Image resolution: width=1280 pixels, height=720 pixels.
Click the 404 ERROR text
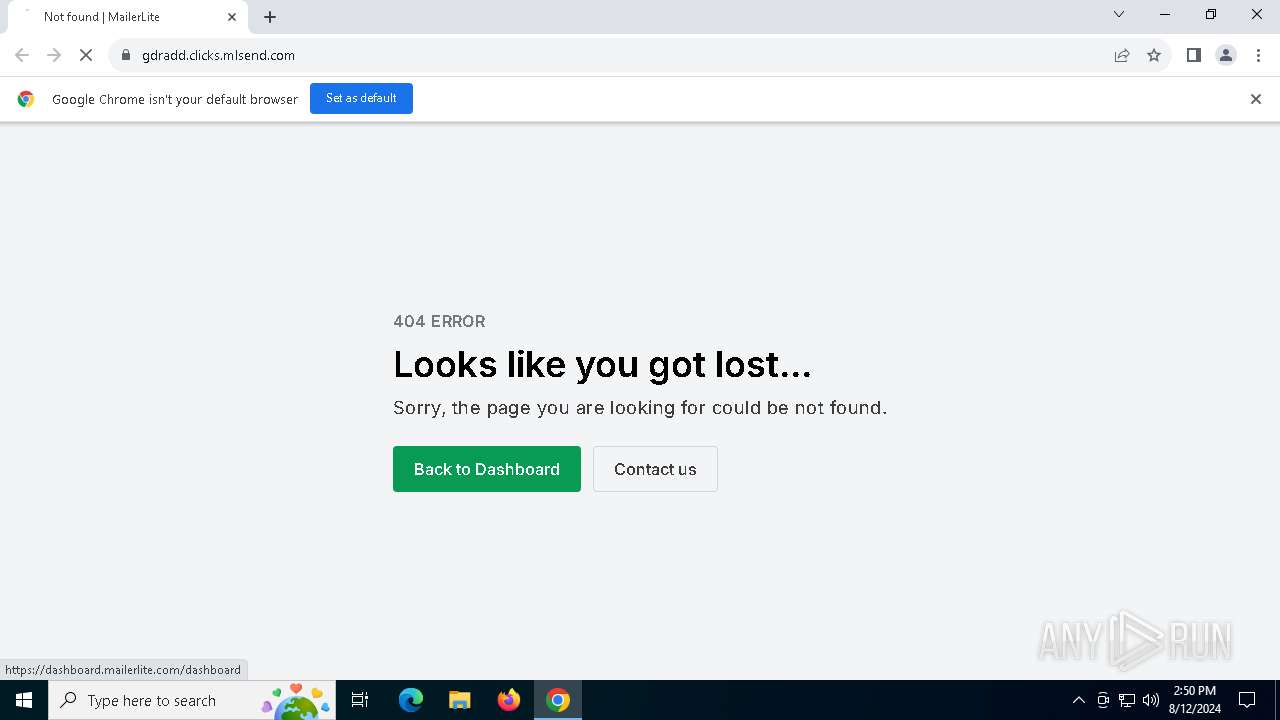(439, 321)
